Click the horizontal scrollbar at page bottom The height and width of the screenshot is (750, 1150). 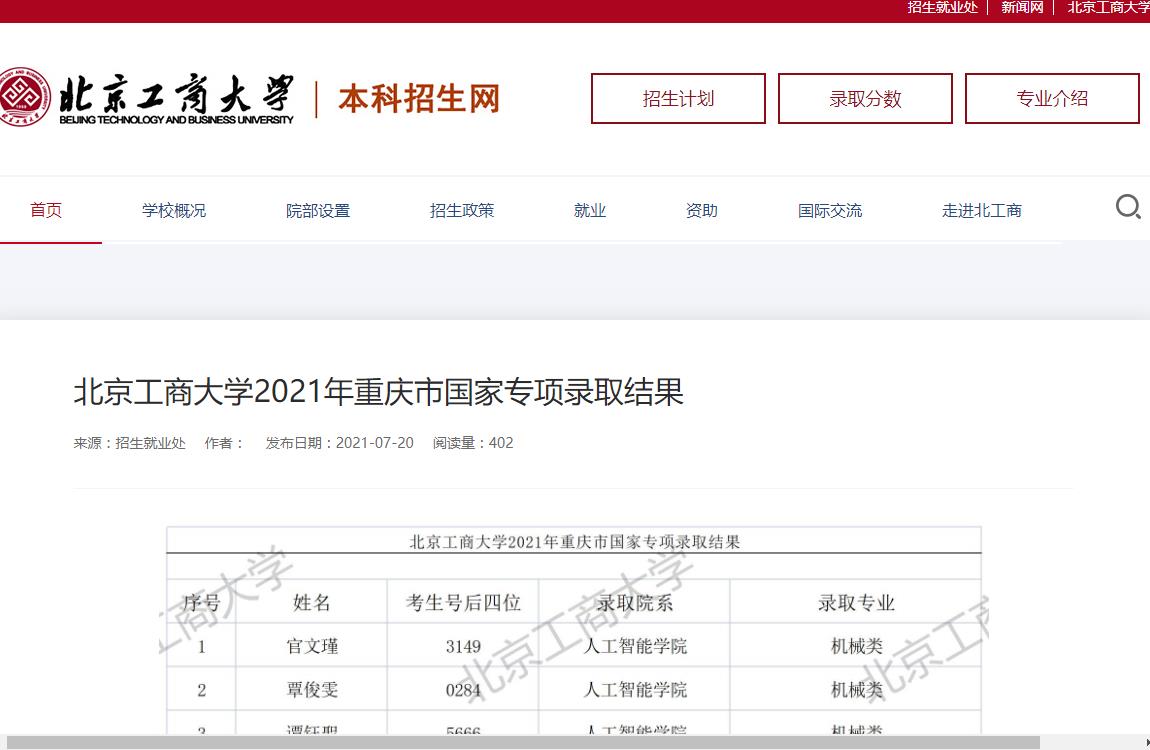click(522, 743)
